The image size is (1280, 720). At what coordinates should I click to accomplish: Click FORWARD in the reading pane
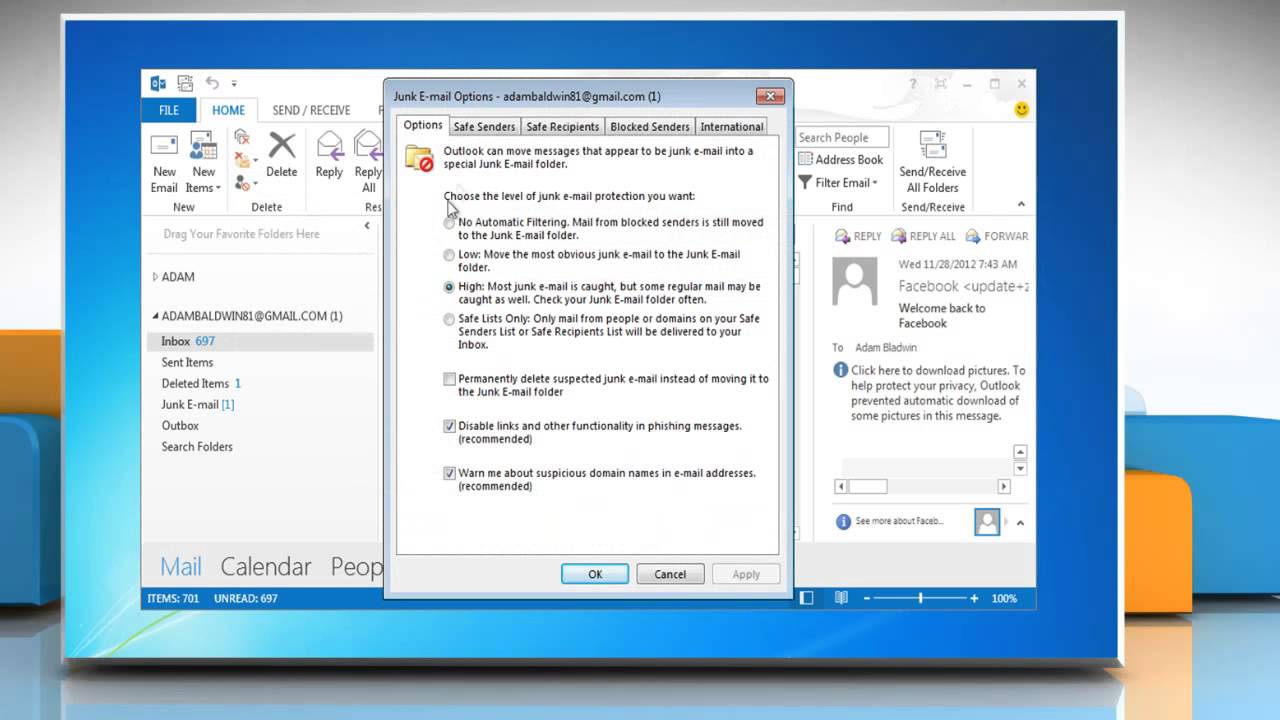tap(996, 236)
